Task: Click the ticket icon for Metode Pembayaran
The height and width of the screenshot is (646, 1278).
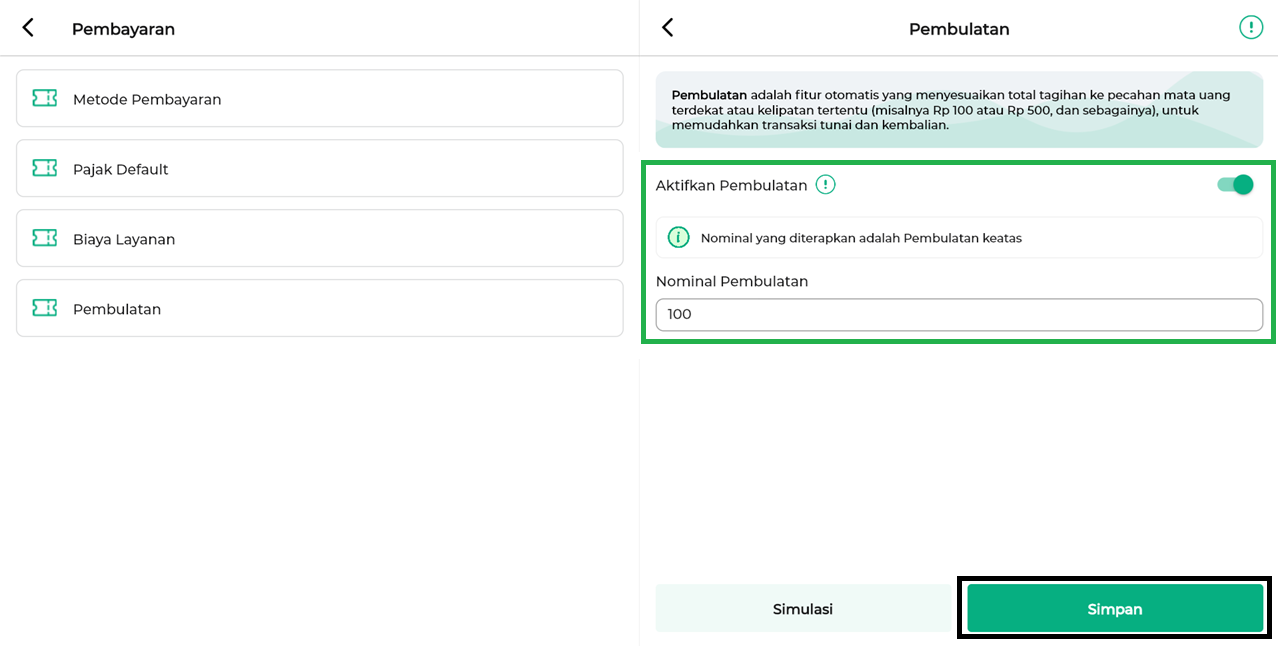Action: pos(44,98)
